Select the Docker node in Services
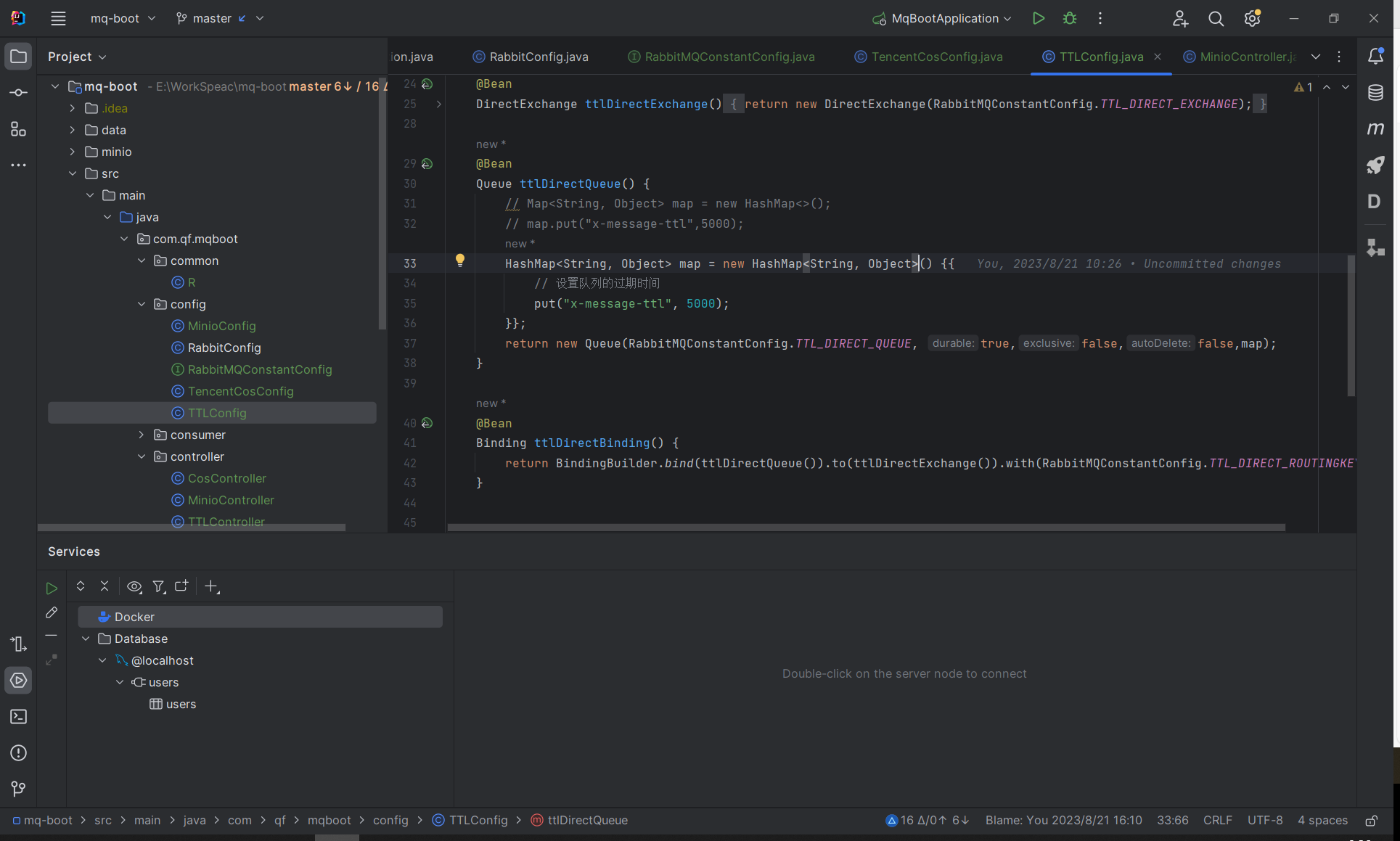1400x841 pixels. [261, 617]
